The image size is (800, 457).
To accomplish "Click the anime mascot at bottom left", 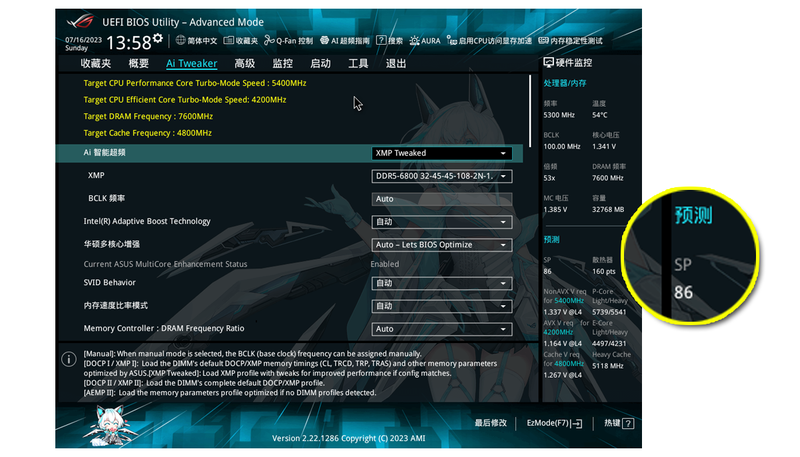I will (x=111, y=424).
